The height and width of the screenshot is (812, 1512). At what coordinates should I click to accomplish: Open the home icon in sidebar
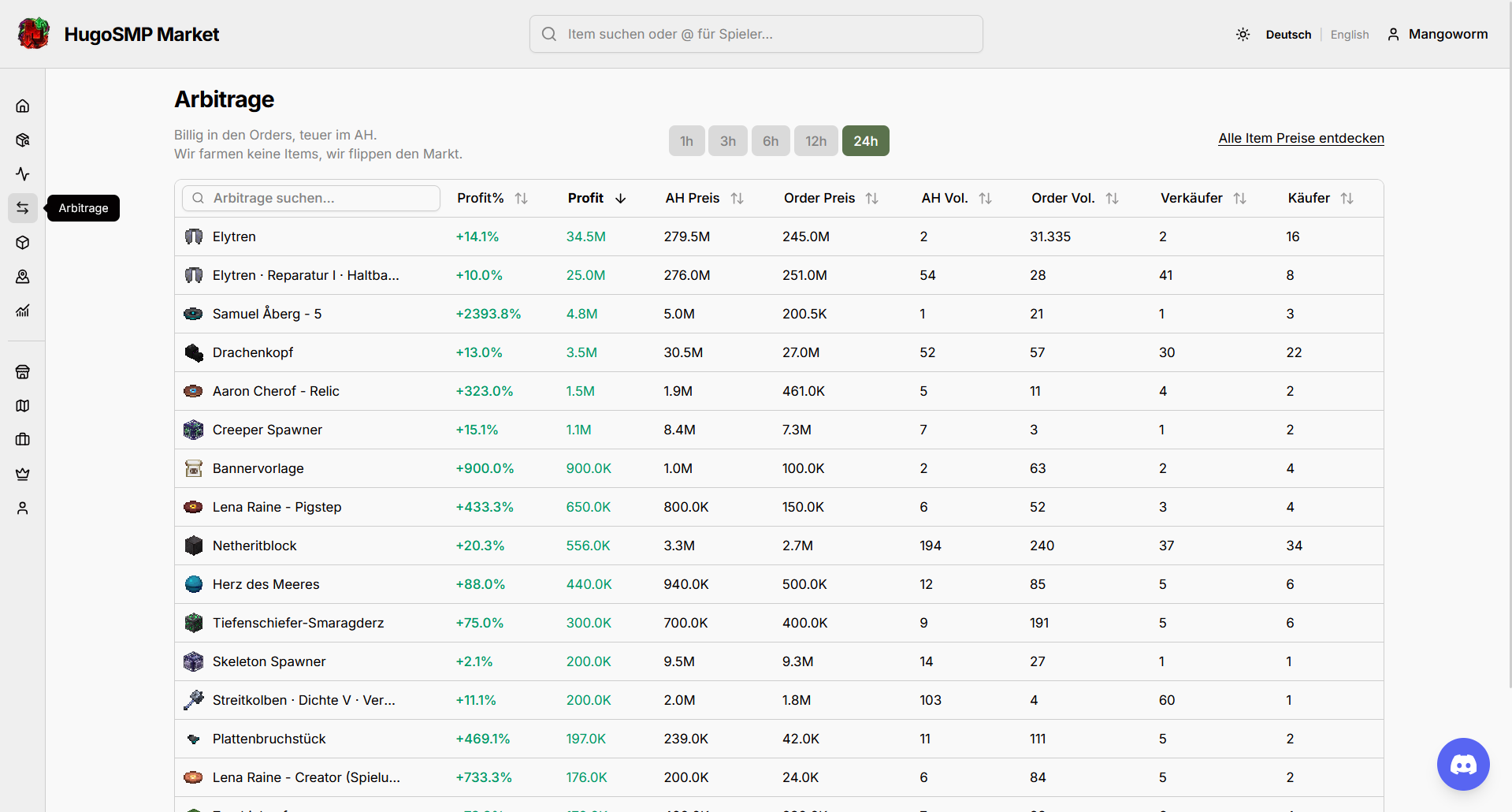point(23,106)
